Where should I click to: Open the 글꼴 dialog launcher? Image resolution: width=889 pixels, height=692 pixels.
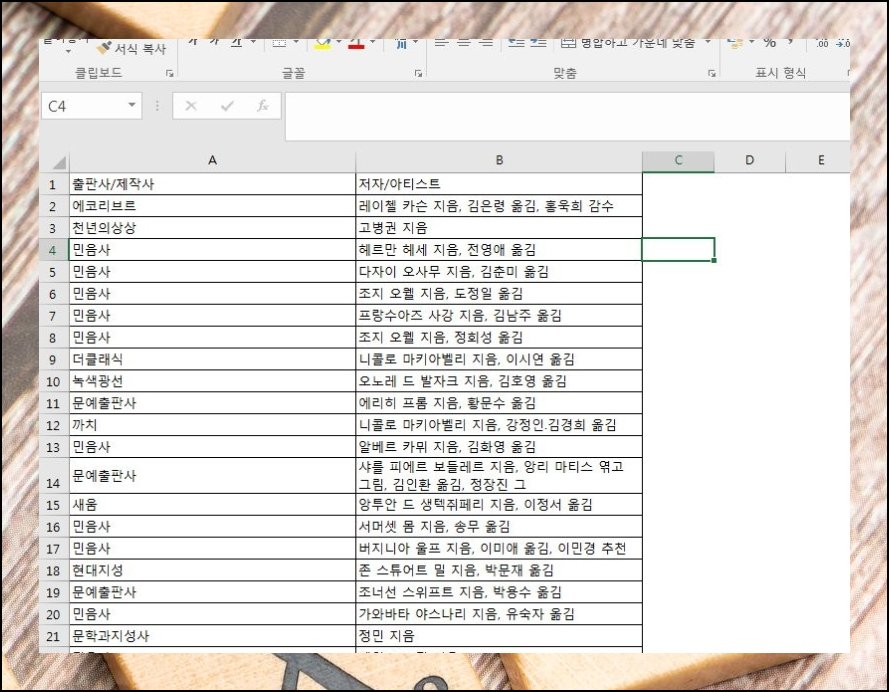[x=418, y=73]
